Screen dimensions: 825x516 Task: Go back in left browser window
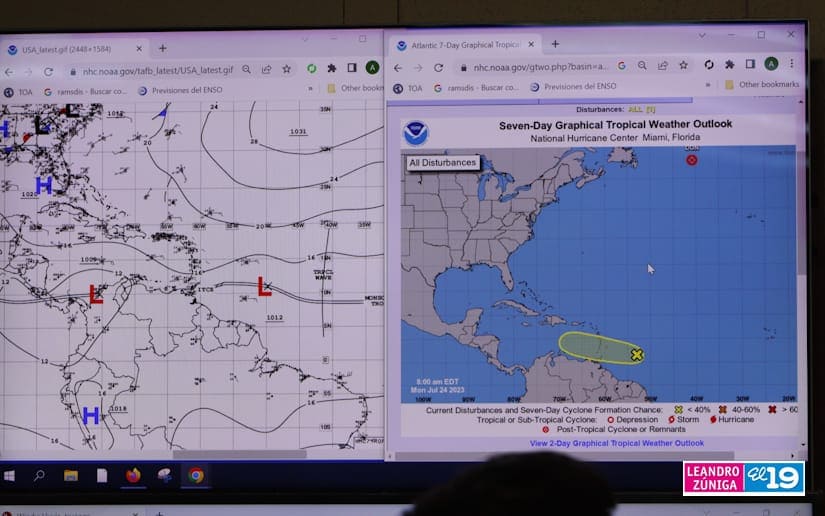9,72
